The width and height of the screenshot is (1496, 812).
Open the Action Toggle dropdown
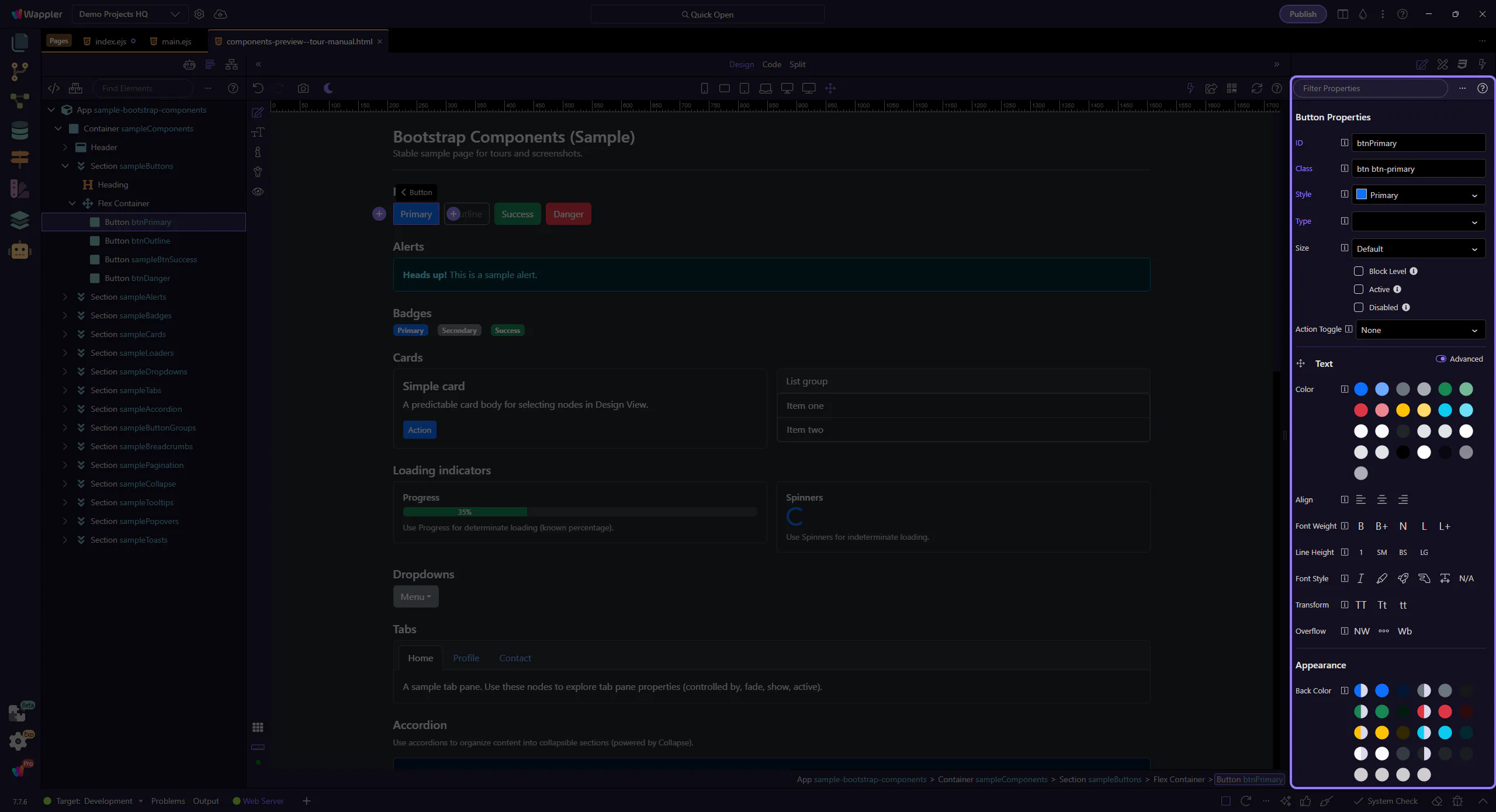(1420, 330)
